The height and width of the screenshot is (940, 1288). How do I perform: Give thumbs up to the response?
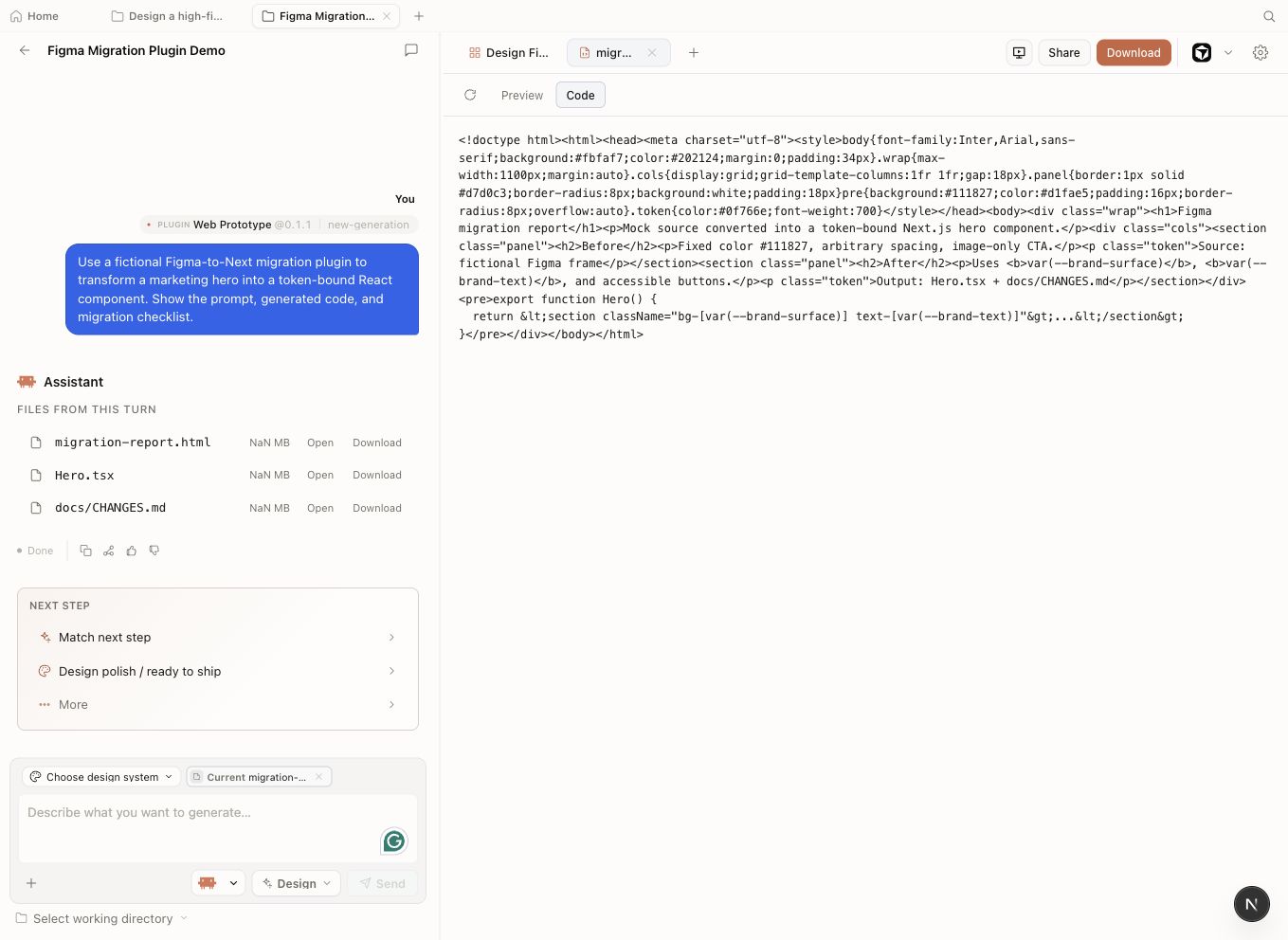pos(131,551)
